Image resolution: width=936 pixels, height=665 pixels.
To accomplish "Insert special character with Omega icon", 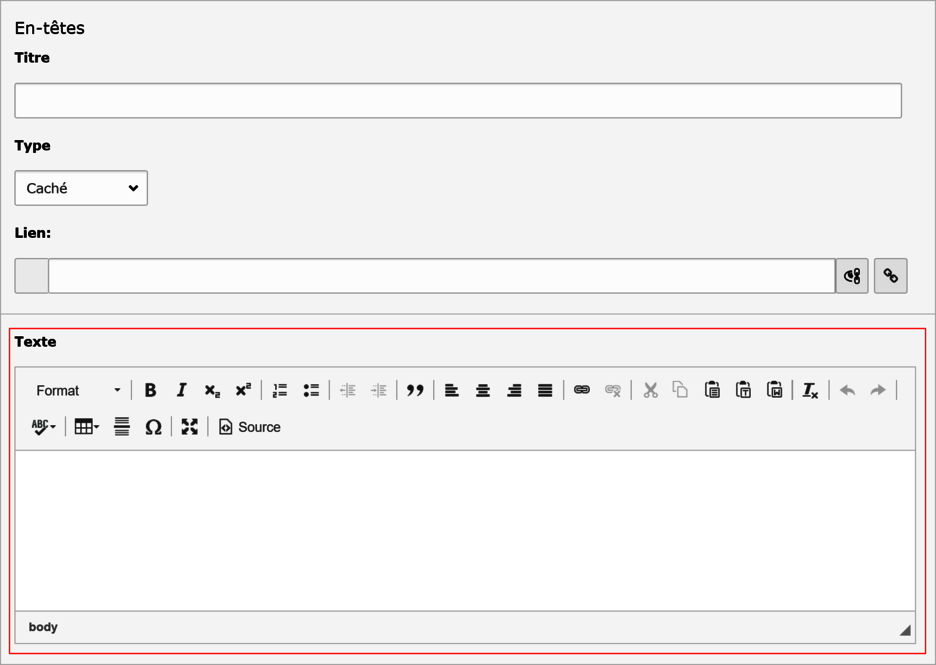I will tap(153, 427).
